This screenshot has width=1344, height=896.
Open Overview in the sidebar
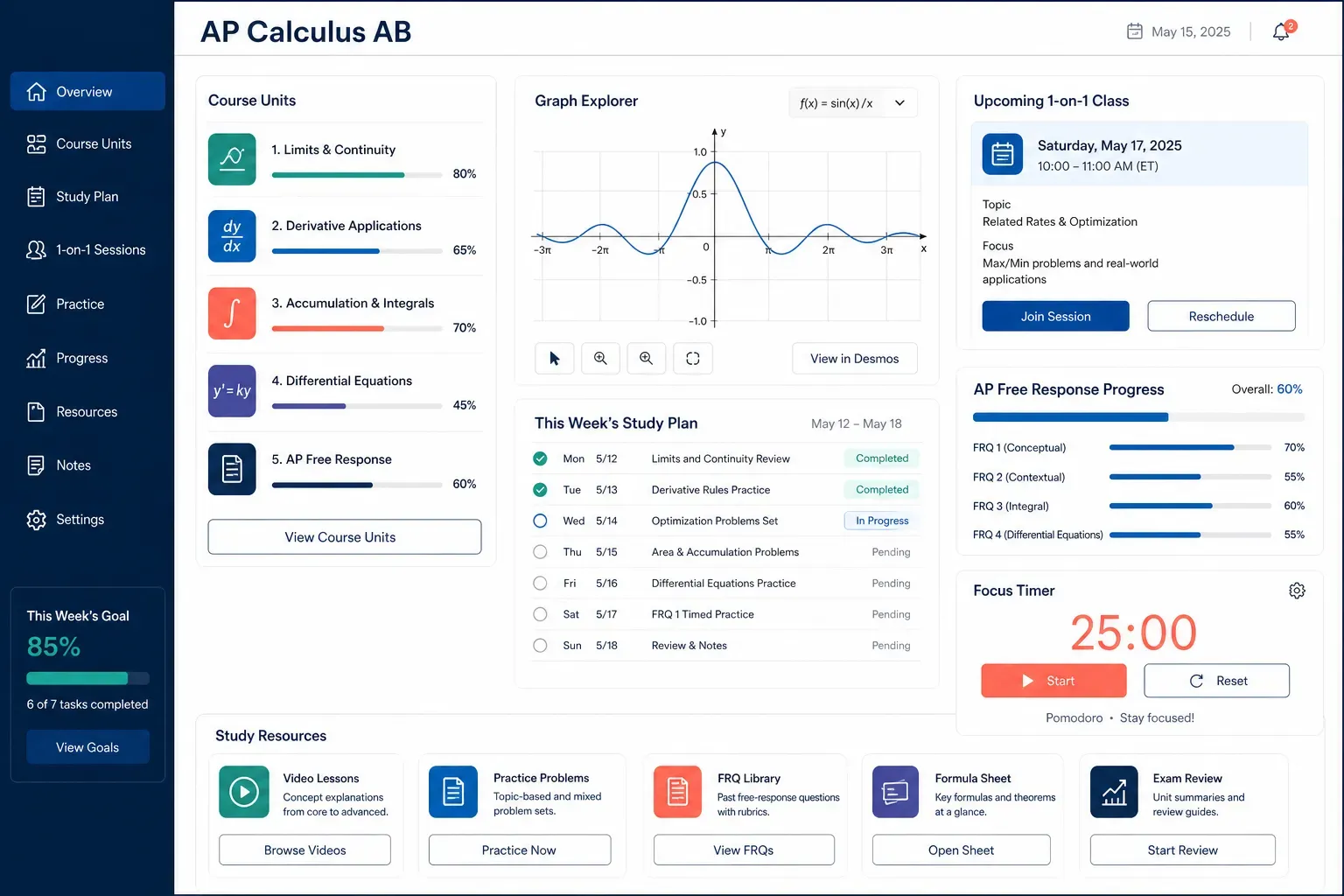pos(87,91)
